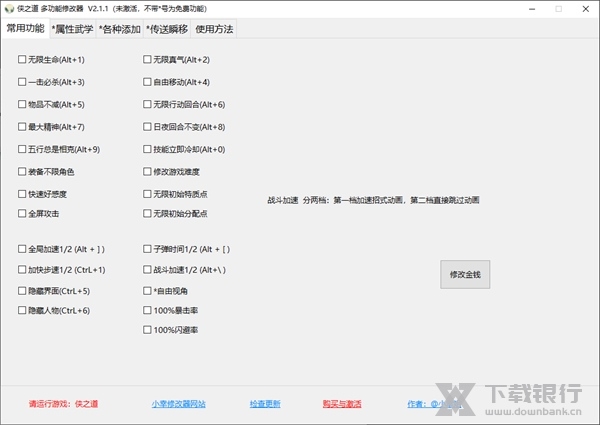Enable 最大精神(Alt+7)
Screen dimensions: 600x425
pyautogui.click(x=51, y=127)
